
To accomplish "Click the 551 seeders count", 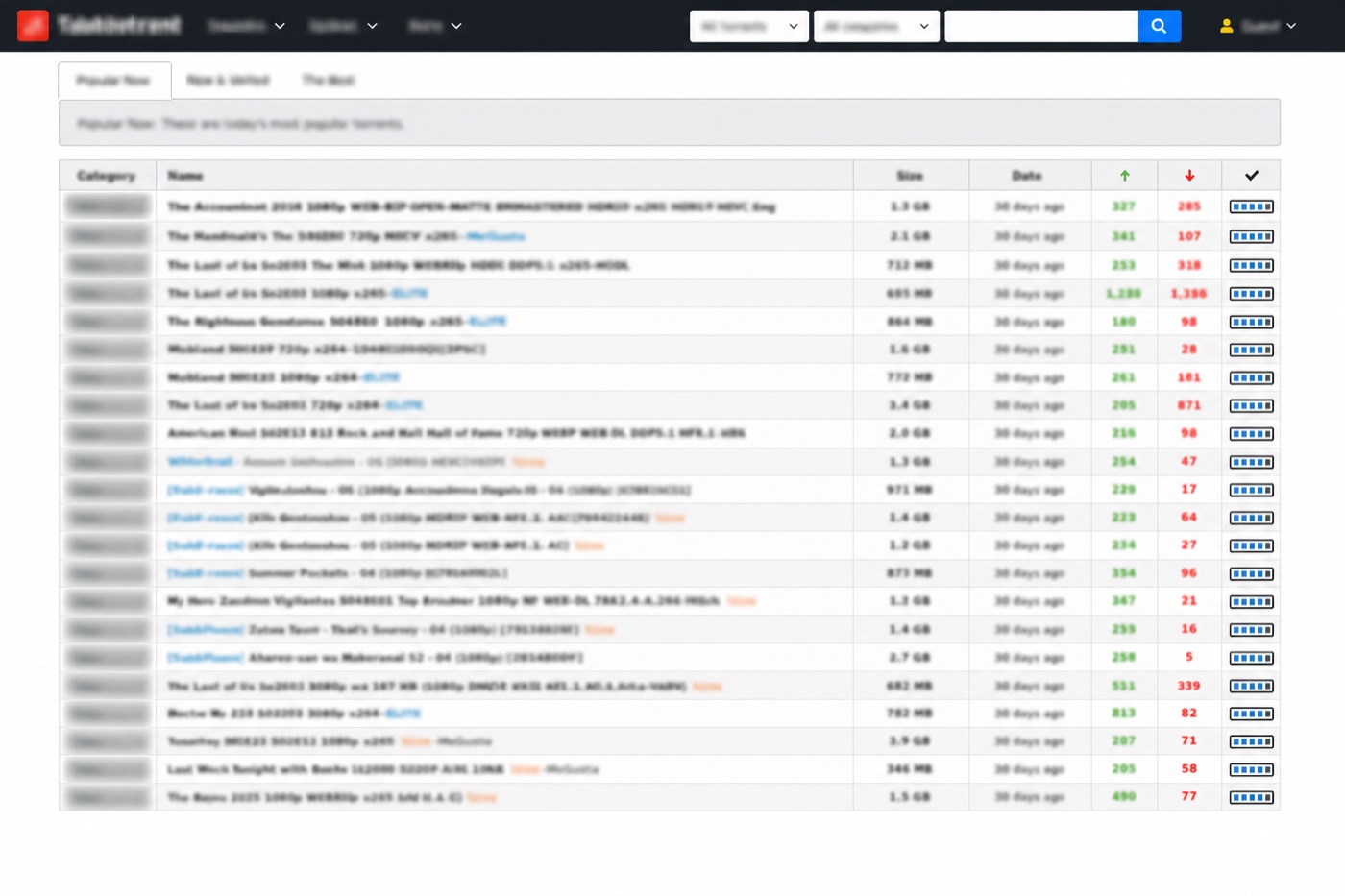I will click(x=1123, y=686).
